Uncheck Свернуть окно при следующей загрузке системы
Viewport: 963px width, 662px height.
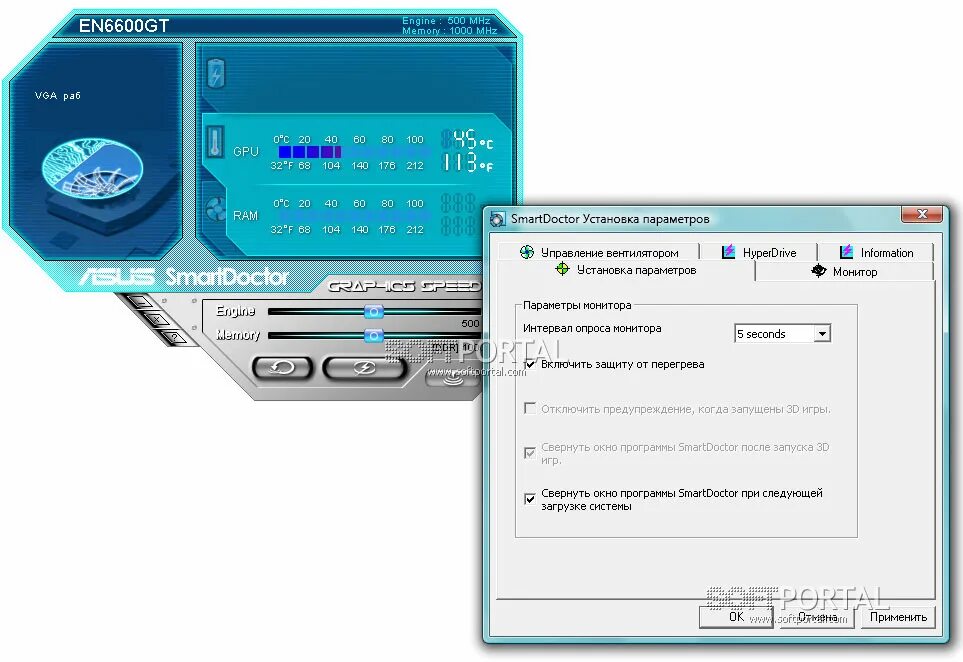point(530,499)
